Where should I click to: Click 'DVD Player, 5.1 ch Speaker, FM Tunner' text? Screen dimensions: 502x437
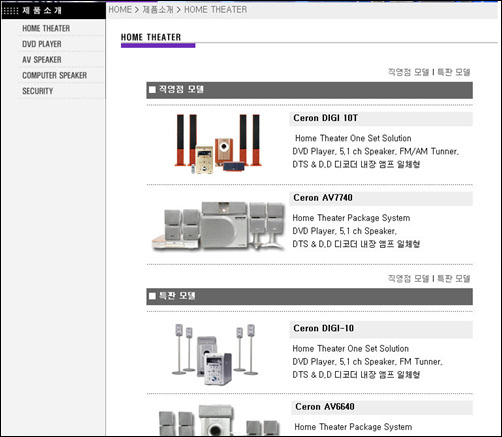coord(367,362)
